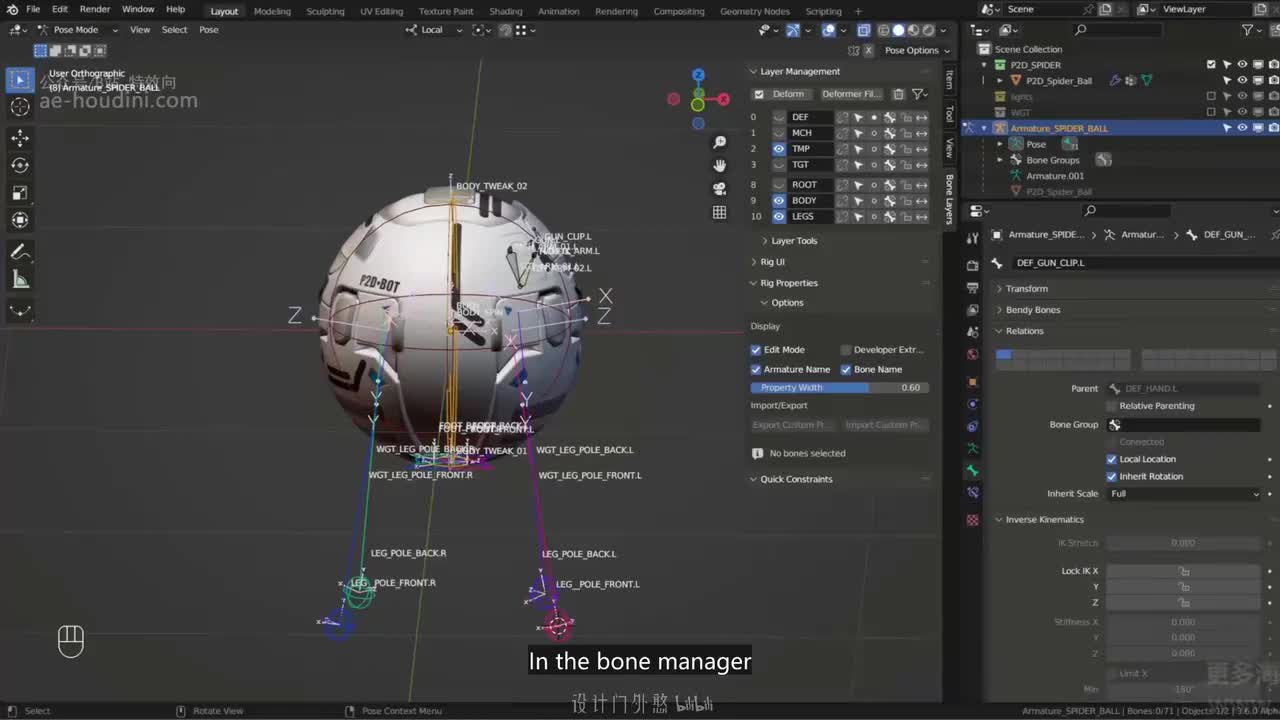The image size is (1280, 720).
Task: Show the DEF bone layer
Action: (779, 117)
